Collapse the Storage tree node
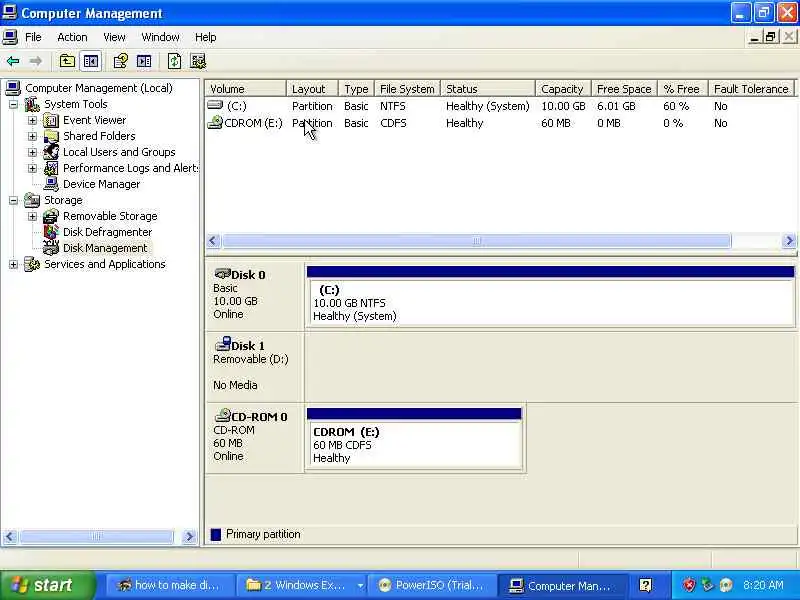 [x=13, y=200]
